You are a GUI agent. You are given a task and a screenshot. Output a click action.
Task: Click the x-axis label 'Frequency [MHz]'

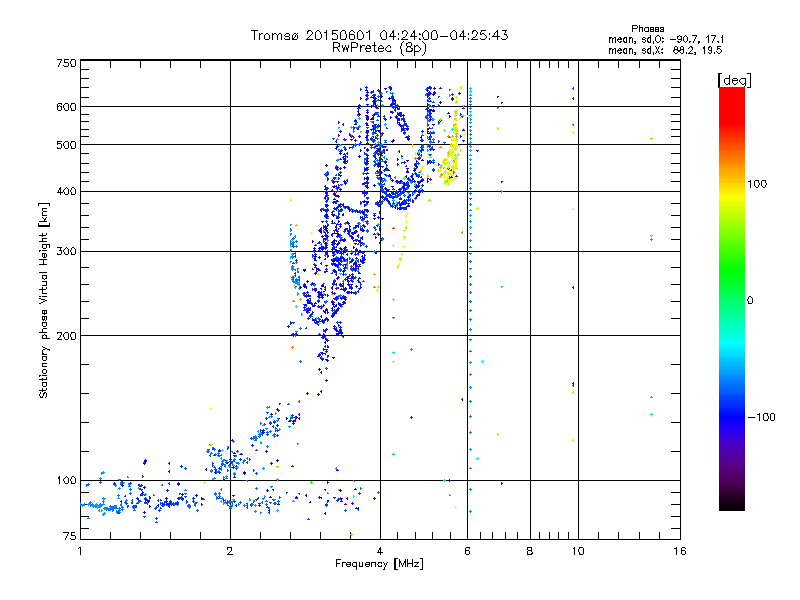379,564
